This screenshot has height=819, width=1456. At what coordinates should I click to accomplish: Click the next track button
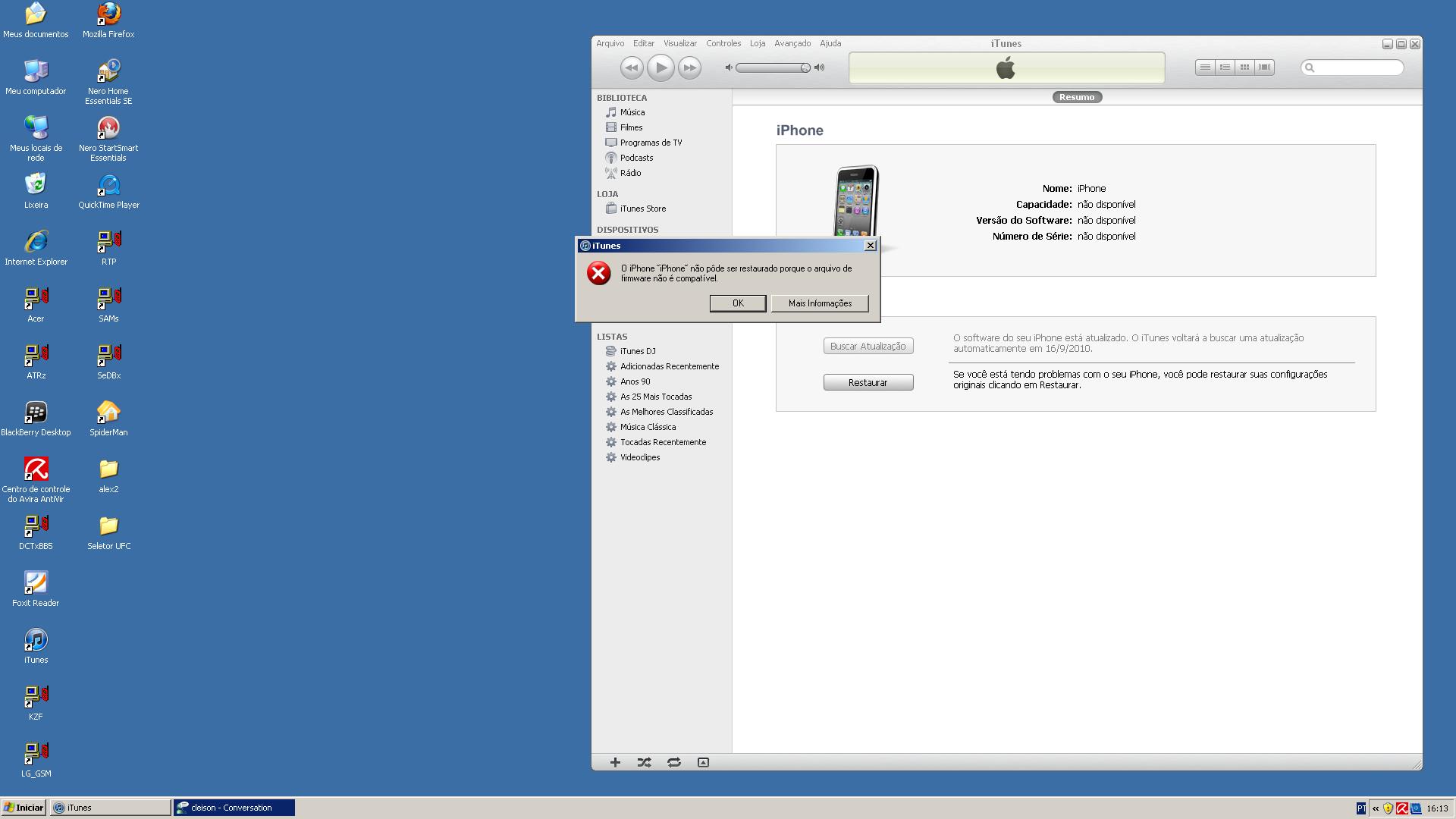[689, 68]
